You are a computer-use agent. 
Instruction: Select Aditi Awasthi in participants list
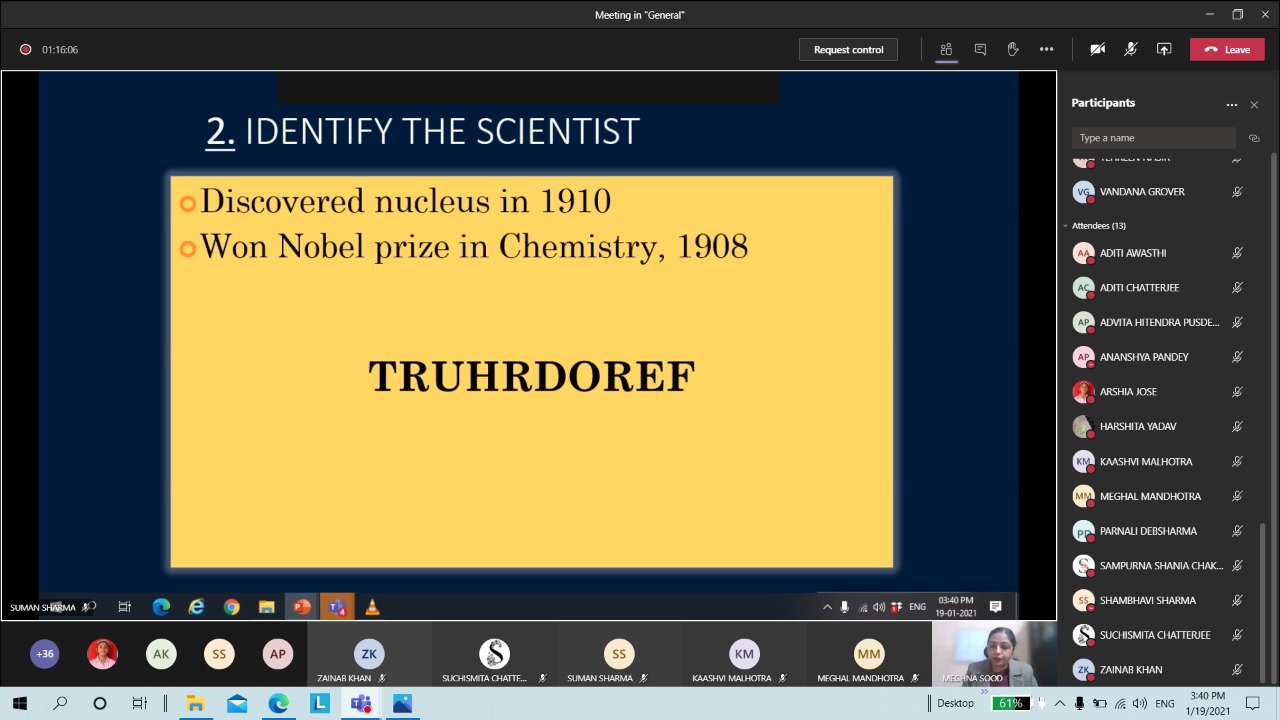click(1132, 253)
